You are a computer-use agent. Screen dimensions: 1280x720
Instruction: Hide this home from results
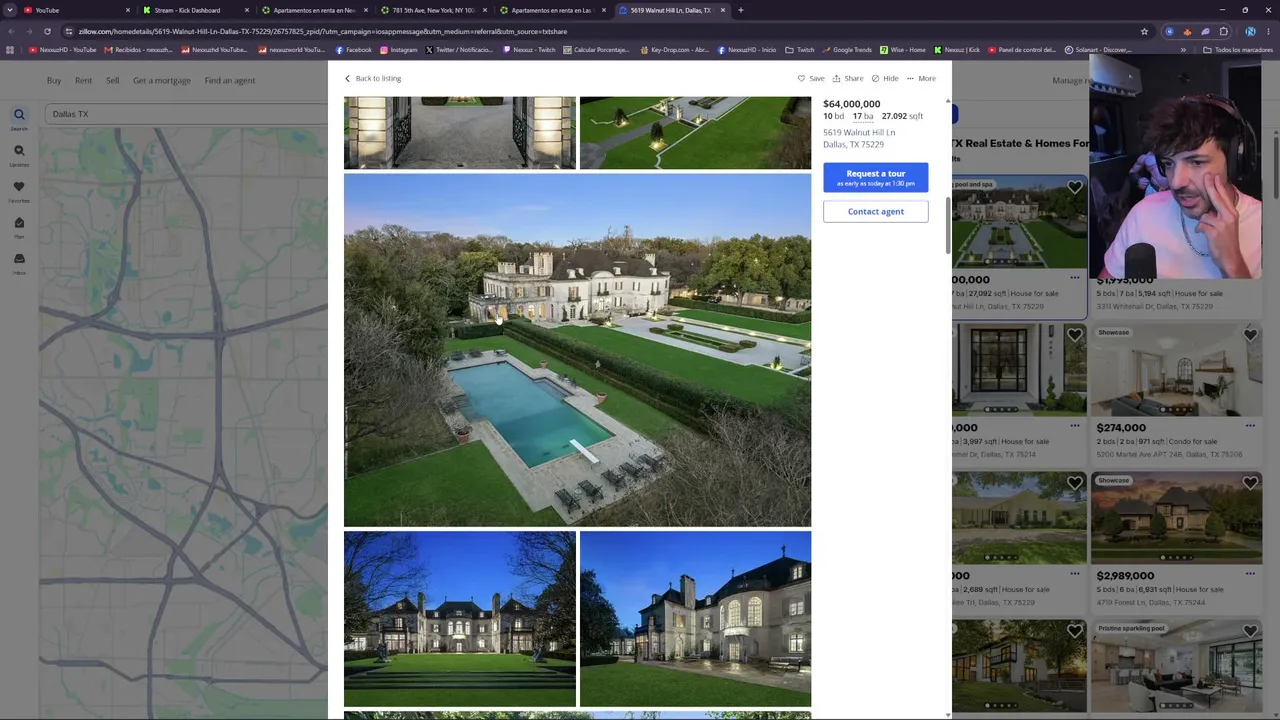click(885, 78)
